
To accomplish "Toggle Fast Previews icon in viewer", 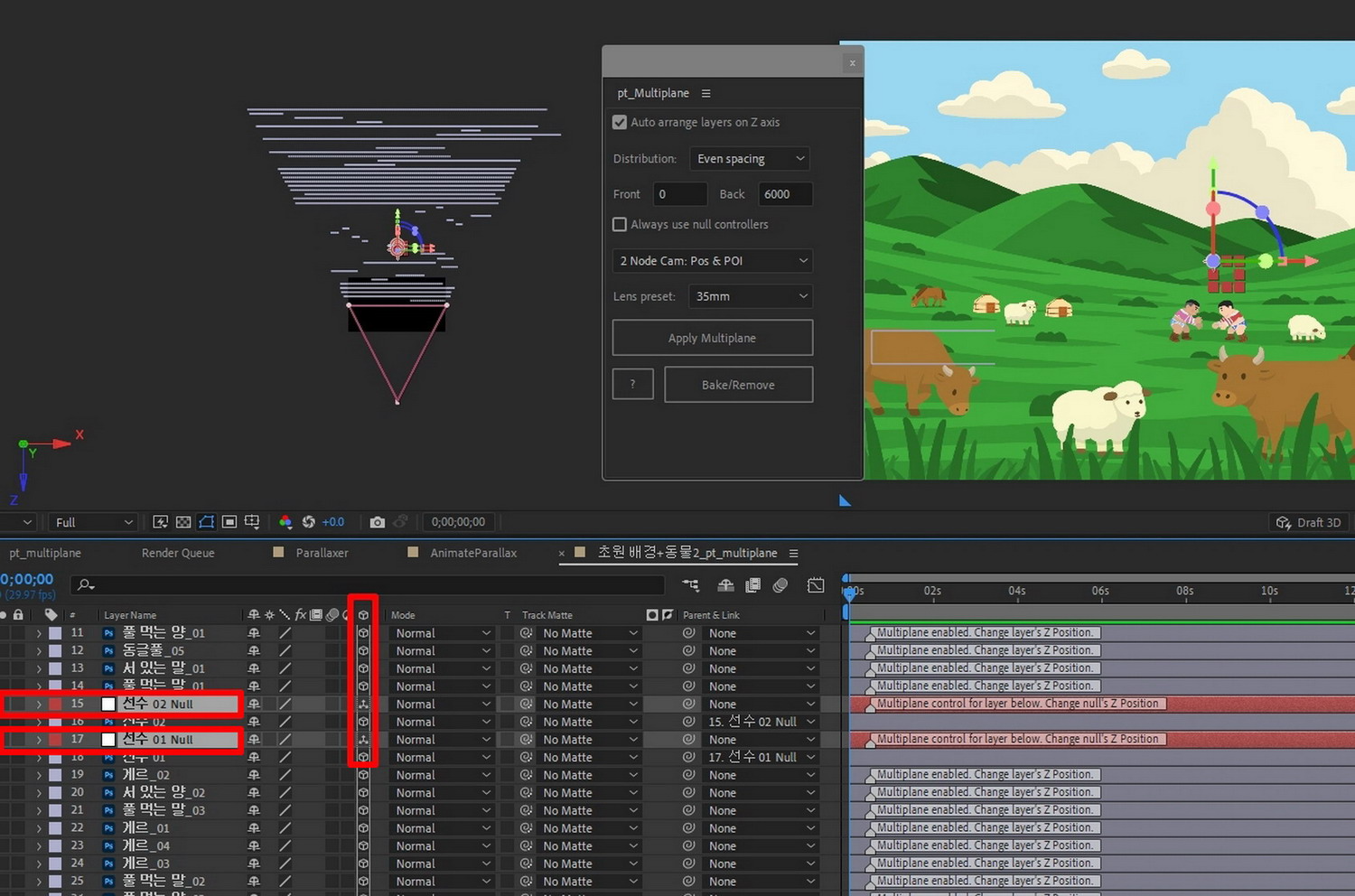I will pos(161,522).
